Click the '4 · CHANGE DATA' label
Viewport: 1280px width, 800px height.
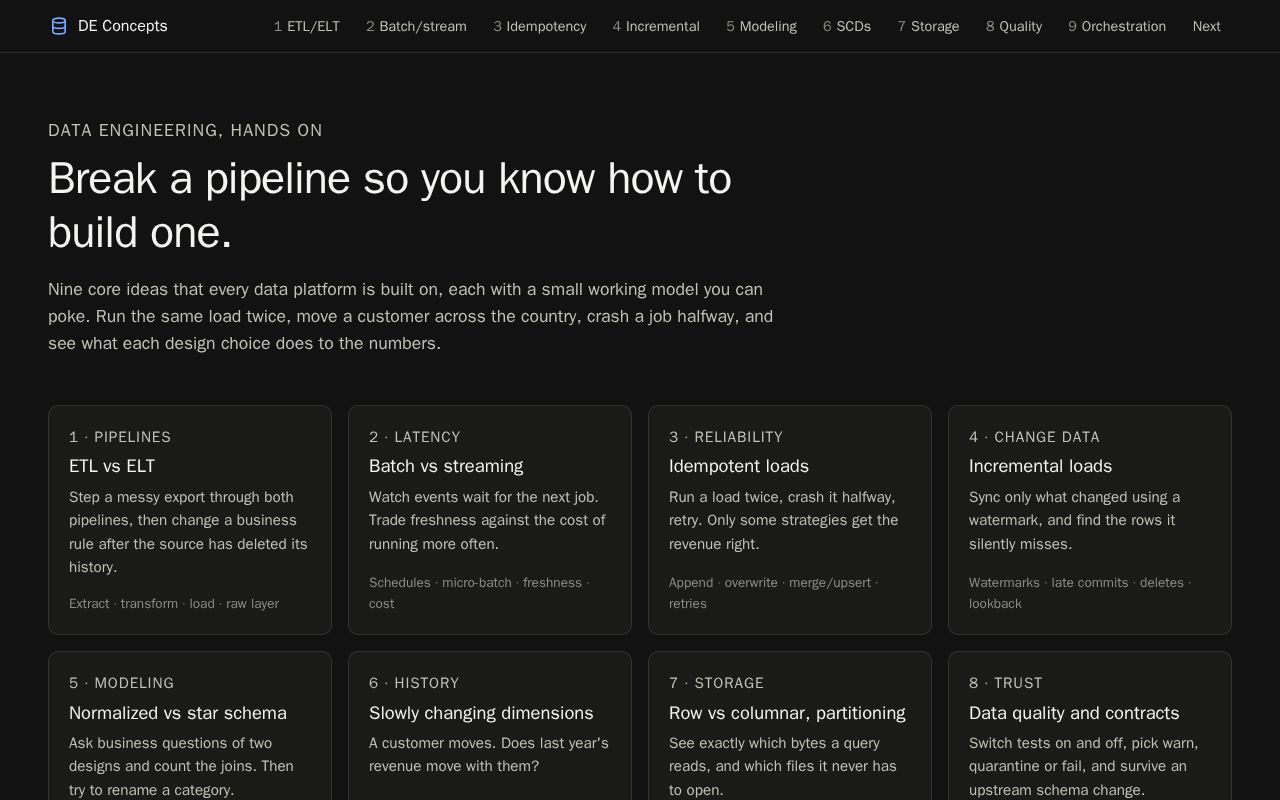pos(1034,437)
